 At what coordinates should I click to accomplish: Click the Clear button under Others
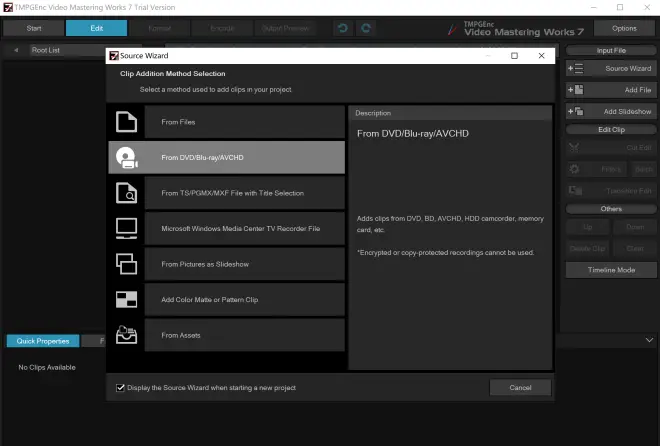click(x=635, y=249)
